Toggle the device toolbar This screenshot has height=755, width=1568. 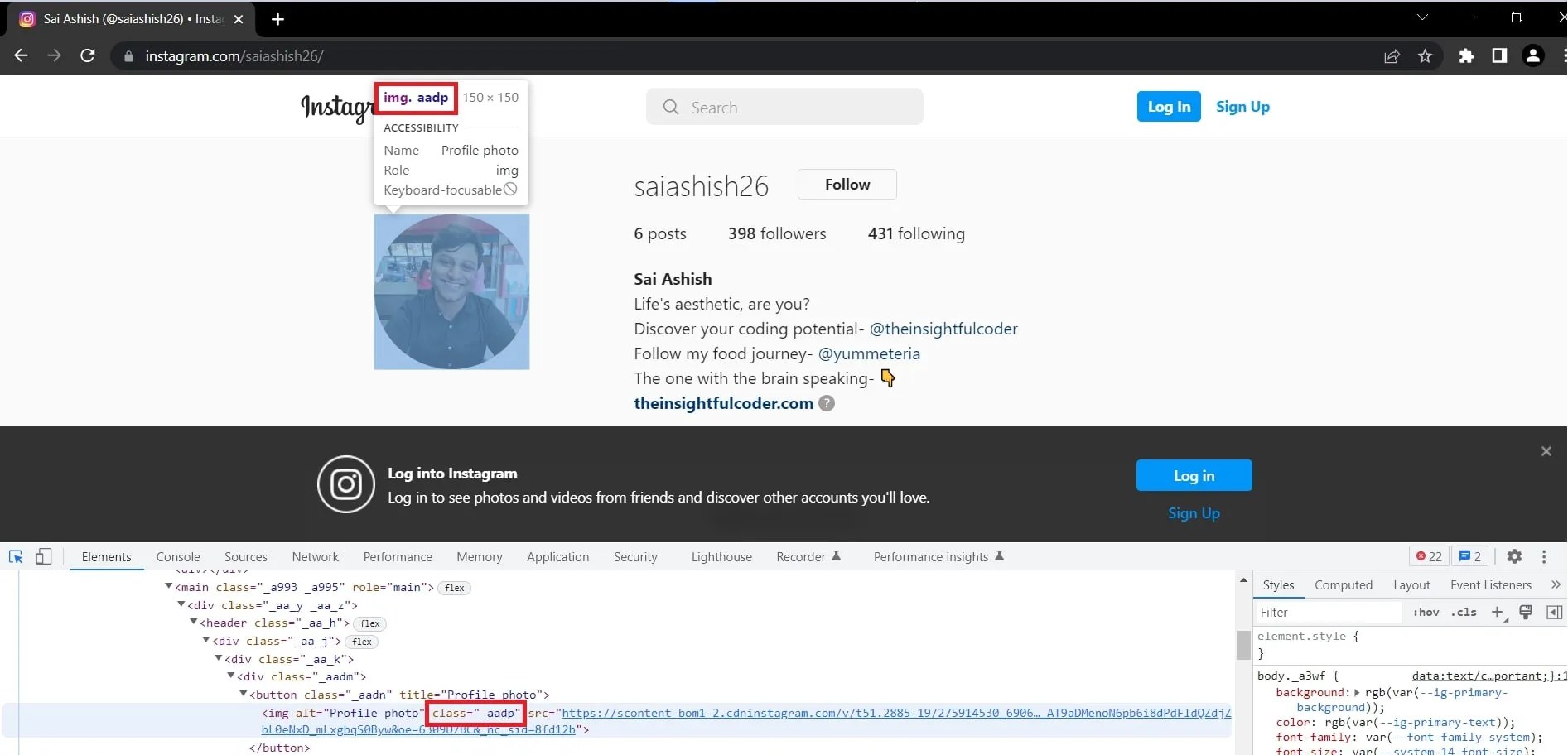point(45,556)
